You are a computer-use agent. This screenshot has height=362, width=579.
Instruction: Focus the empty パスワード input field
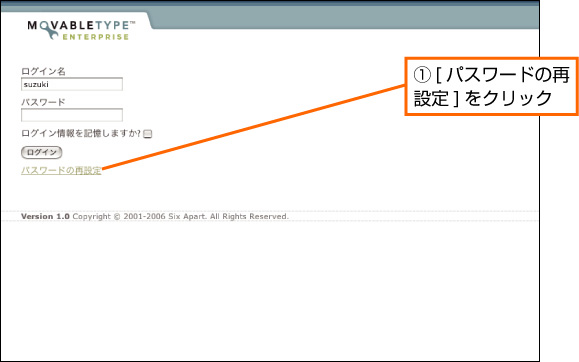[72, 115]
